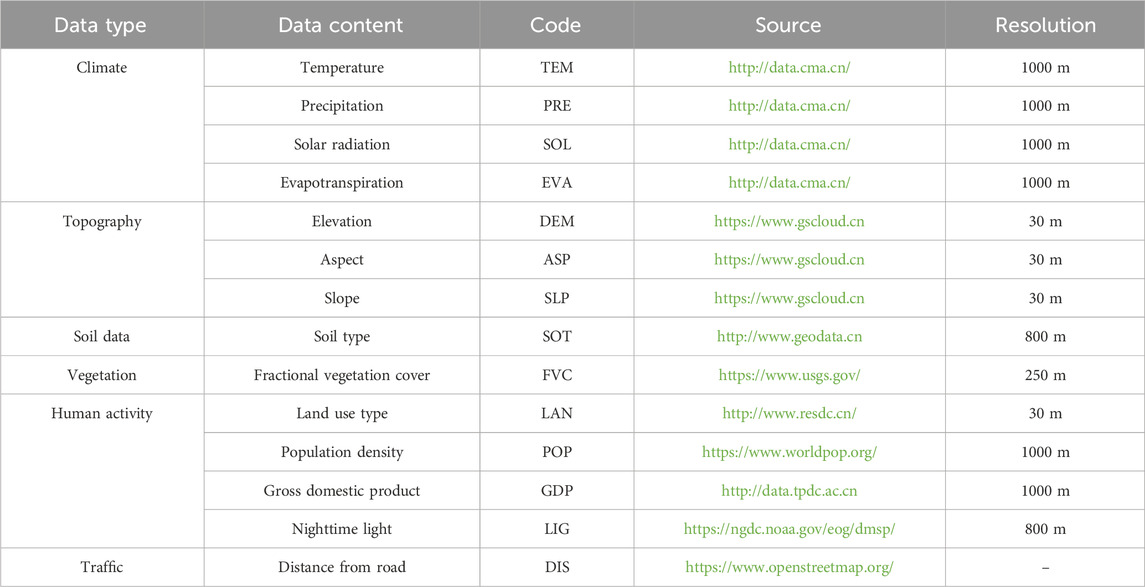Open the data.cma.cn link for Temperature
This screenshot has width=1145, height=587.
pos(789,68)
